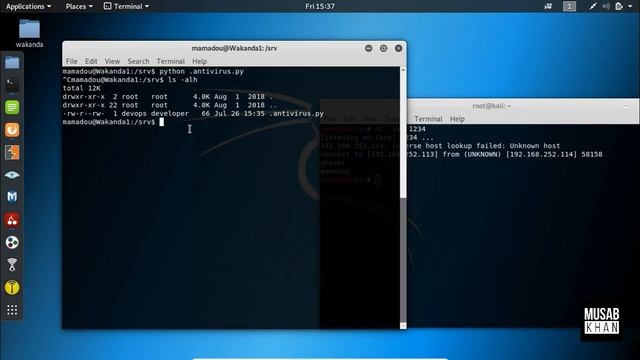Click the clock showing Fri 15:37
Screen dimensions: 640x360
(x=320, y=6)
